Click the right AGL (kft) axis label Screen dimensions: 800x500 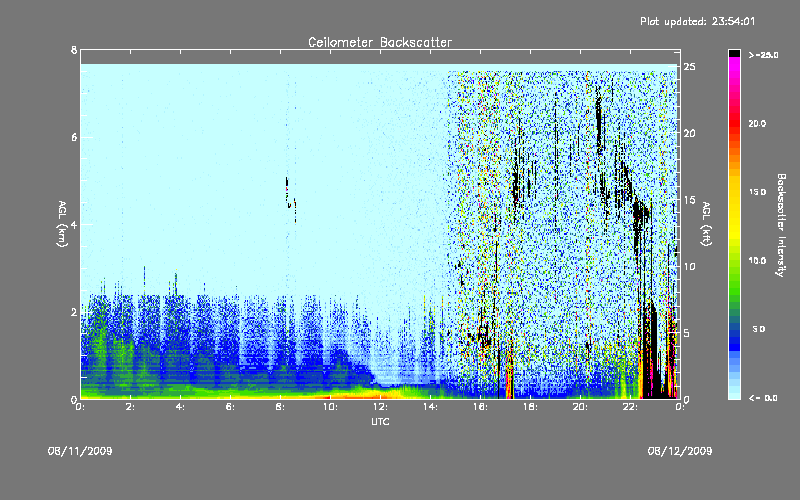[706, 224]
